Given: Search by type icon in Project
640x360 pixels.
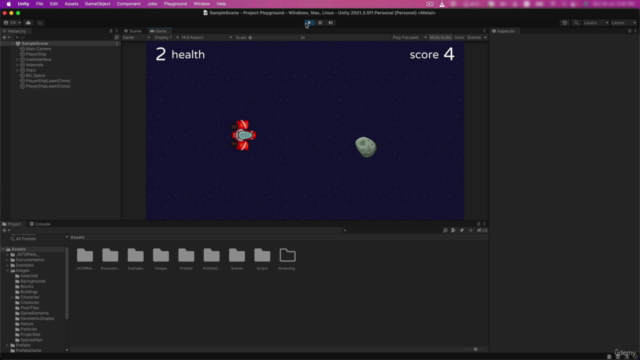Looking at the screenshot, I should [453, 231].
